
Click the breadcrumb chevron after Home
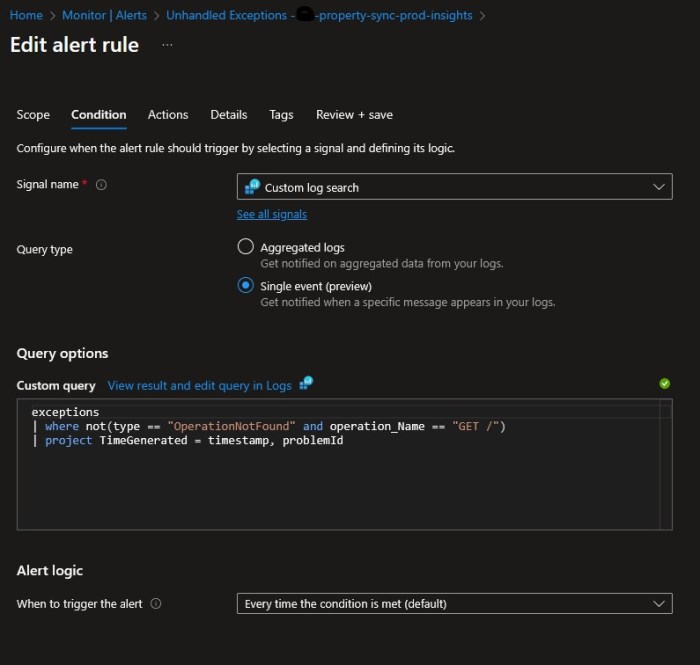52,16
